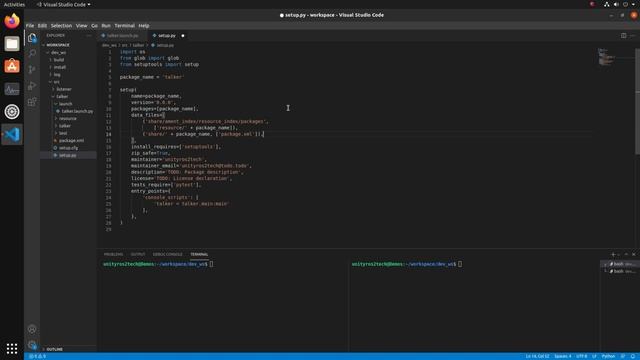Open setup.cfg in the explorer tree
The image size is (640, 360).
[x=68, y=148]
